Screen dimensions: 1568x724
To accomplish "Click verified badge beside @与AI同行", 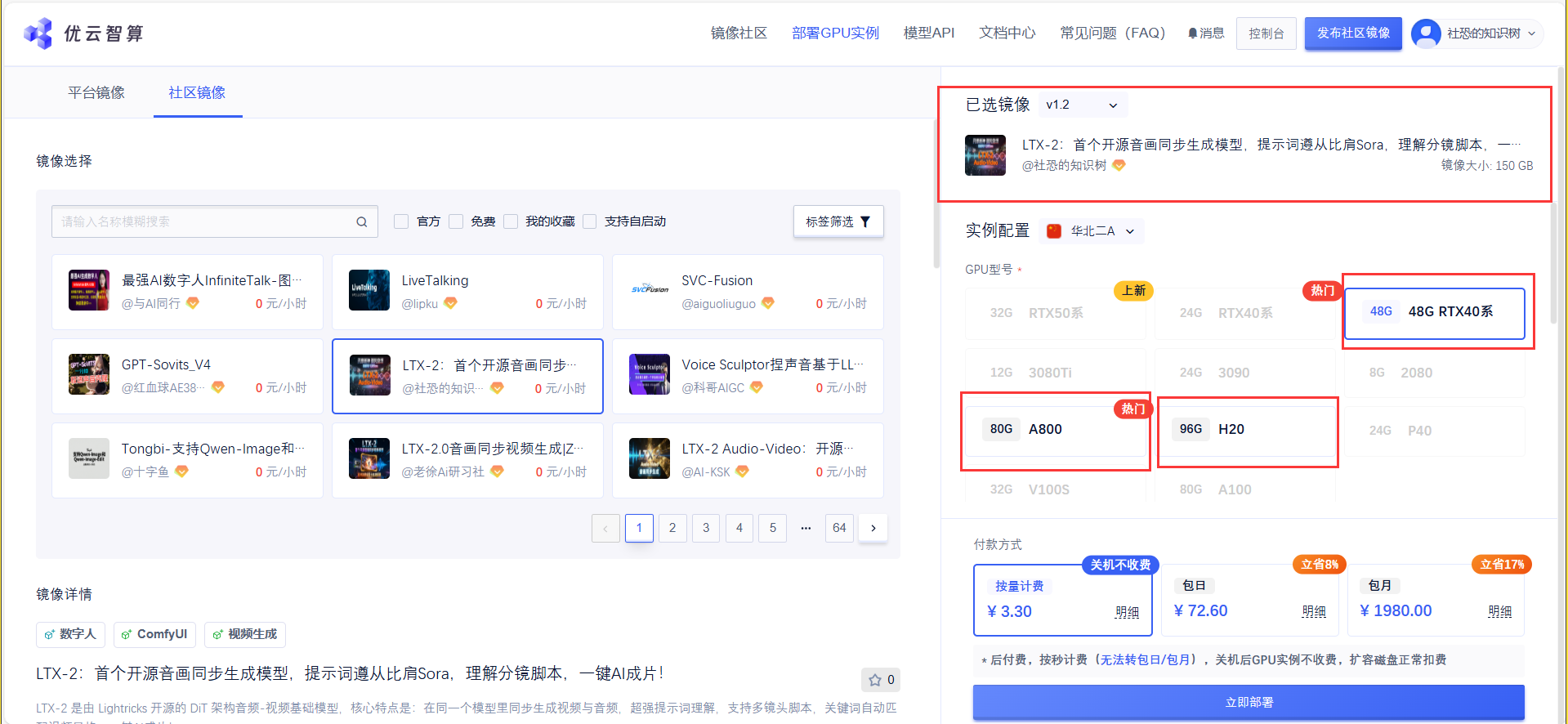I will tap(193, 303).
